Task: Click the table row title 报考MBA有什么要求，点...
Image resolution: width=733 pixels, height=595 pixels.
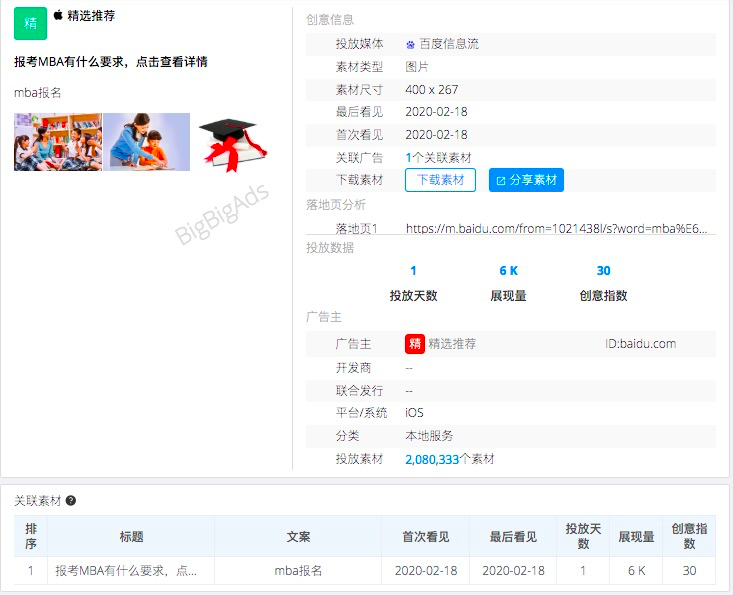Action: pos(126,571)
